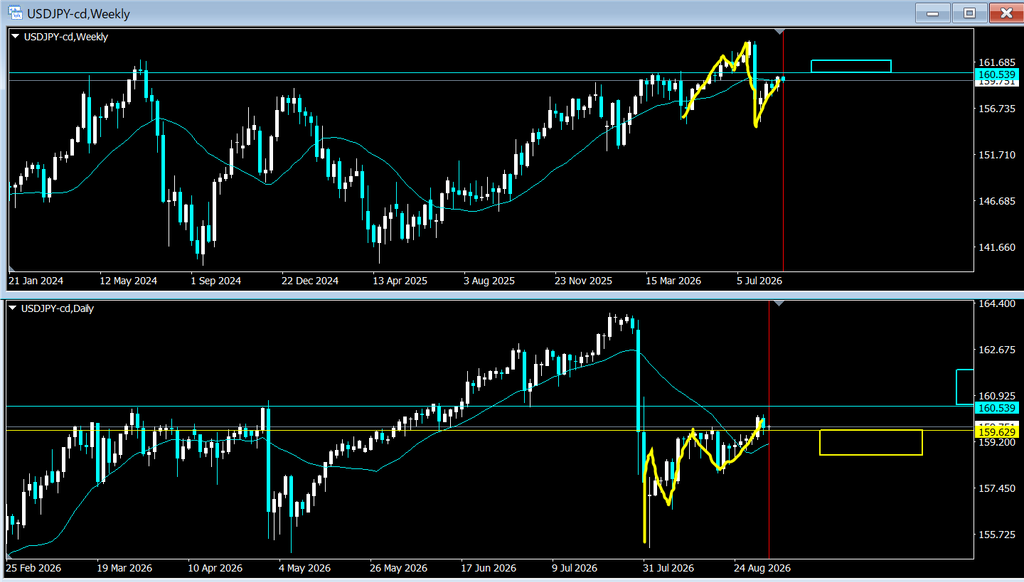Click the gray chart shift triangle on Weekly chart
The image size is (1024, 582).
coord(778,31)
